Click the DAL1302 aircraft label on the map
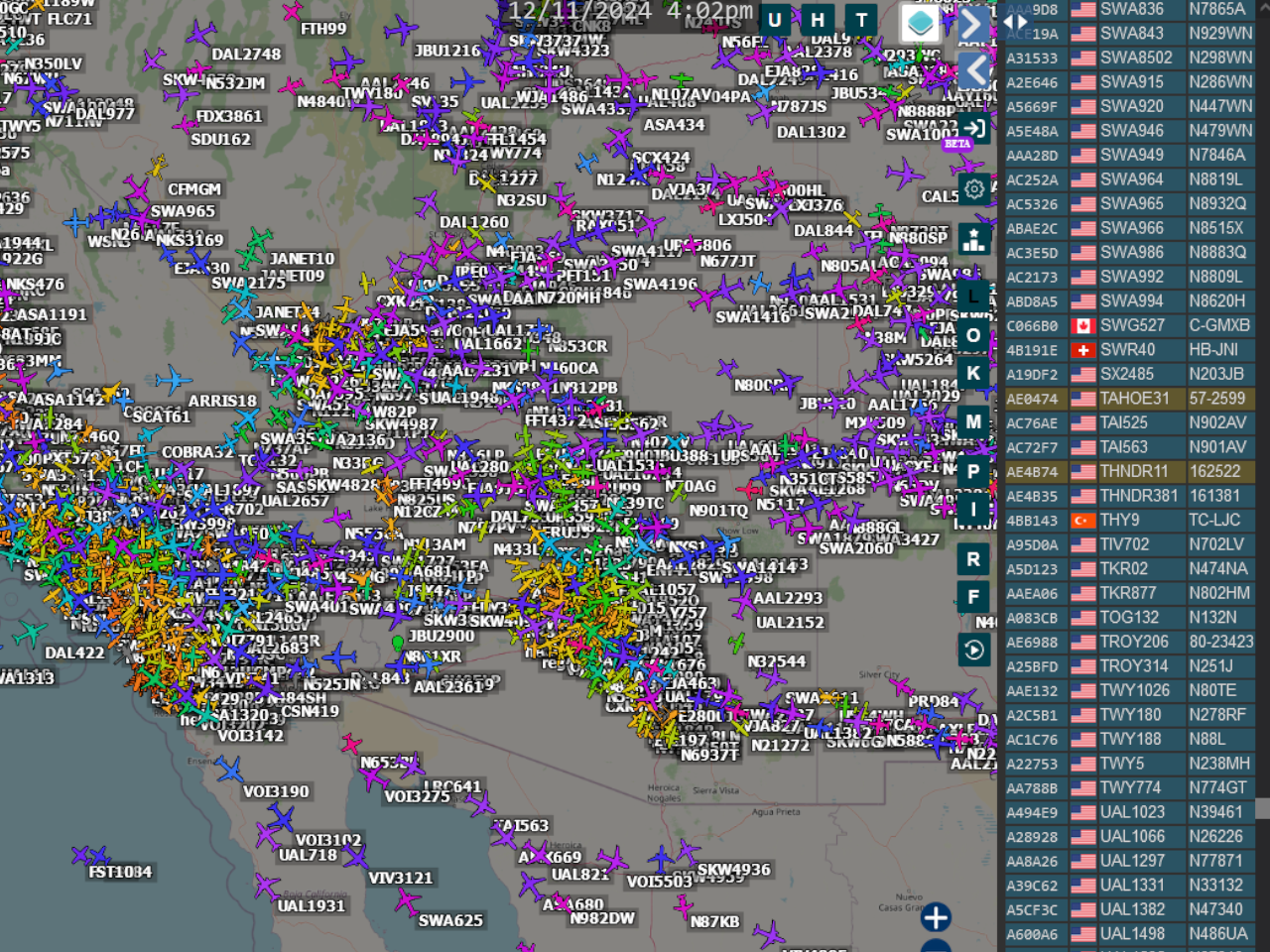 pyautogui.click(x=812, y=132)
